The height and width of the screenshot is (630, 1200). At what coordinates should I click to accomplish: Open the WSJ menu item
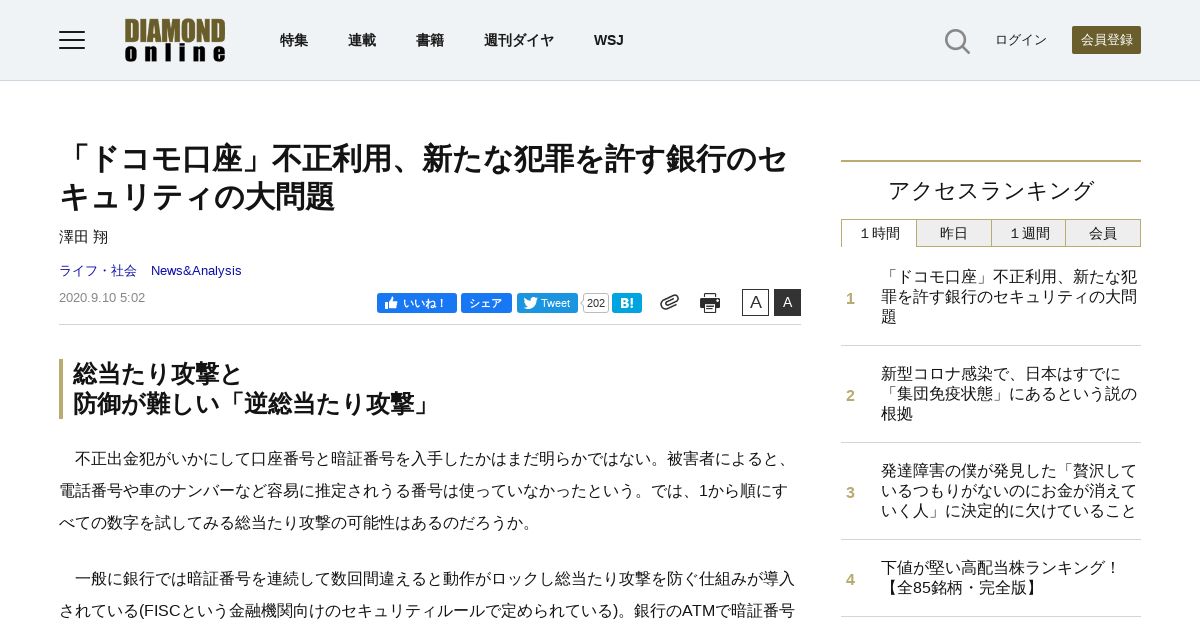pyautogui.click(x=608, y=40)
